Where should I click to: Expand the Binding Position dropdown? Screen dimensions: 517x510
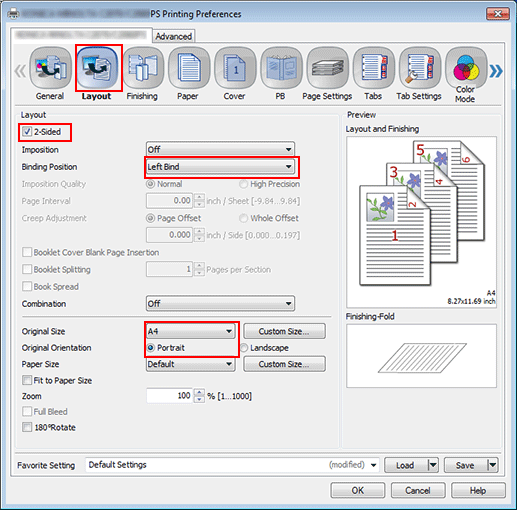(220, 167)
